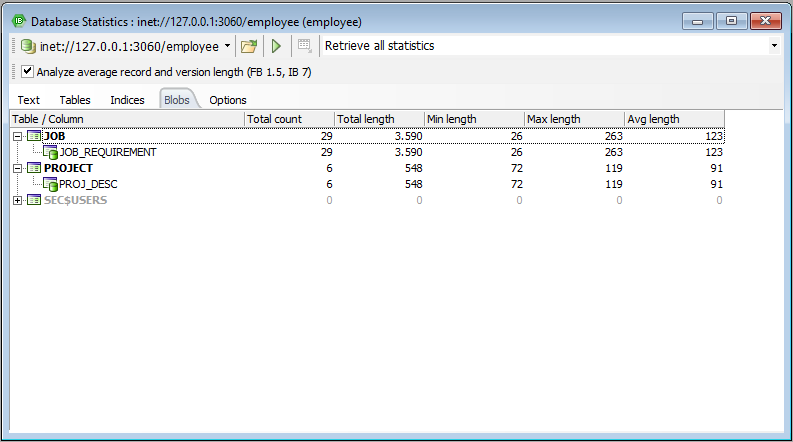Close the Database Statistics window
Viewport: 793px width, 442px height.
(x=766, y=21)
